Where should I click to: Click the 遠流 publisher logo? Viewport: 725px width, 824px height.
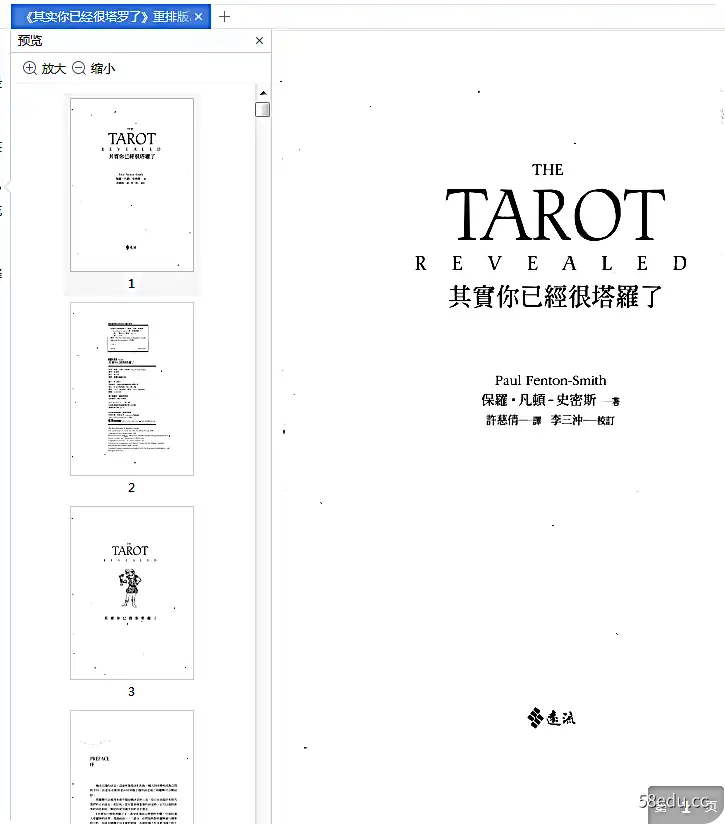[x=551, y=717]
